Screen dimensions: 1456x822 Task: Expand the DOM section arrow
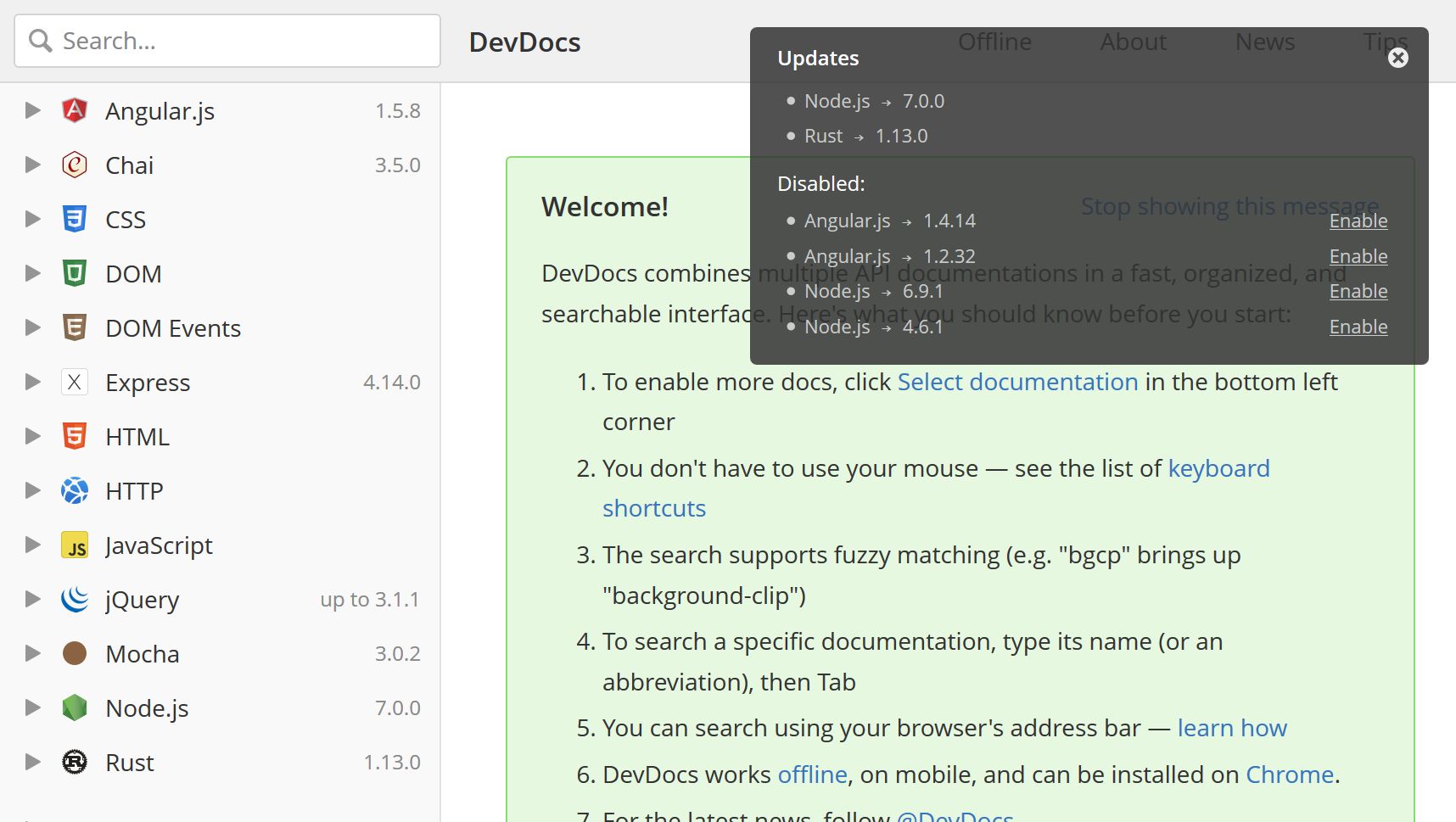(33, 273)
